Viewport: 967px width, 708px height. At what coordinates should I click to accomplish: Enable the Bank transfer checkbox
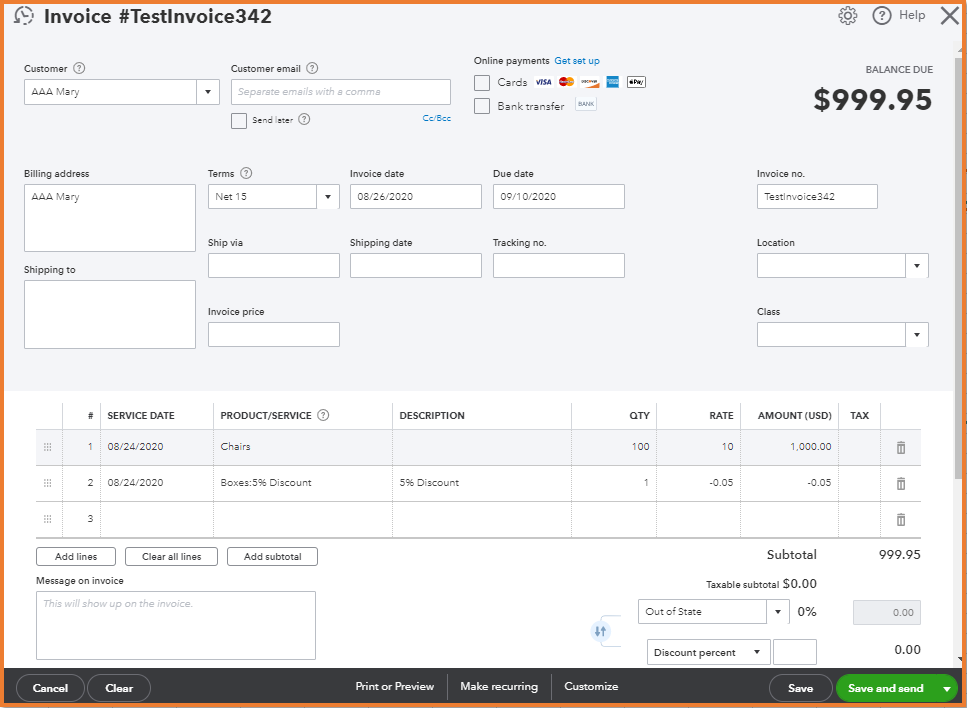(x=482, y=106)
